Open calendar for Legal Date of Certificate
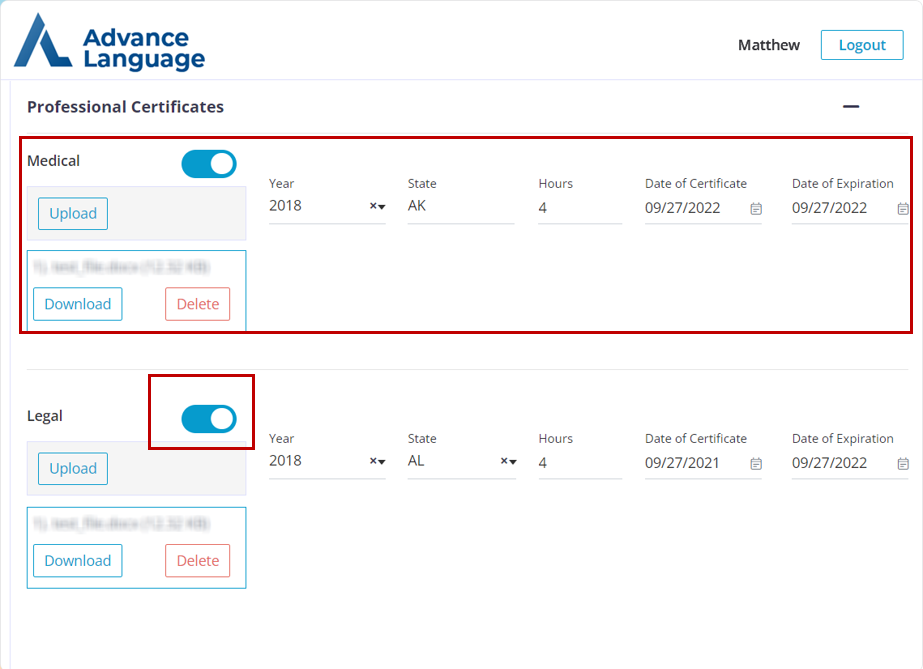Image resolution: width=923 pixels, height=669 pixels. pyautogui.click(x=756, y=464)
